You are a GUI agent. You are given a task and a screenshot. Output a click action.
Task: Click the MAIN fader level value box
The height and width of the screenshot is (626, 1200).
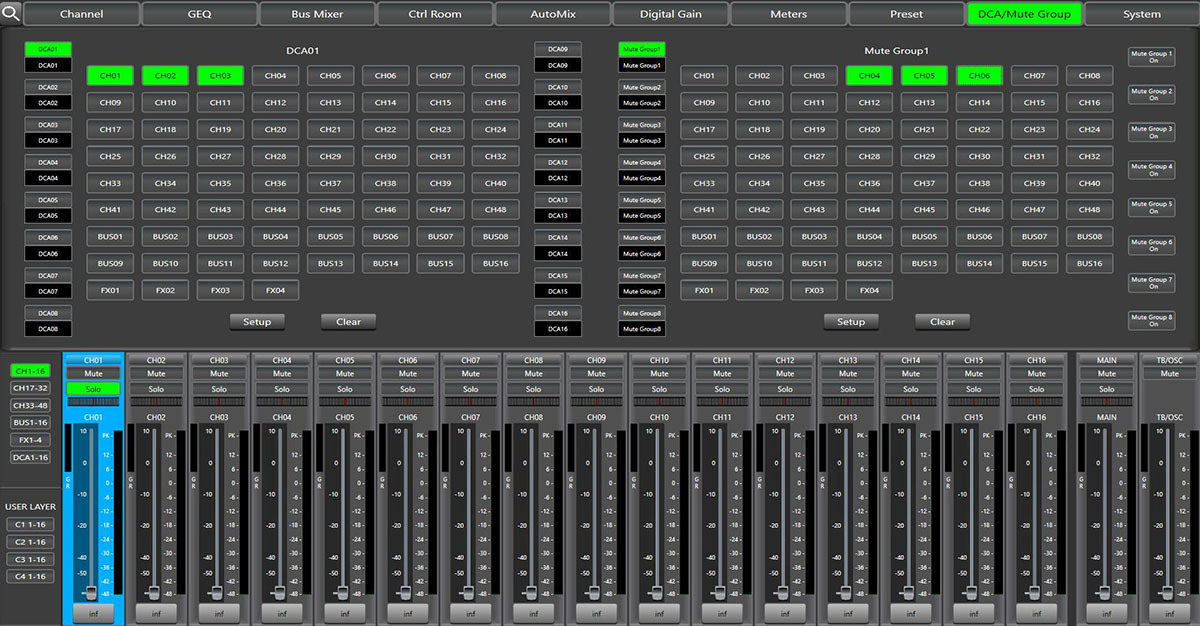[1106, 613]
